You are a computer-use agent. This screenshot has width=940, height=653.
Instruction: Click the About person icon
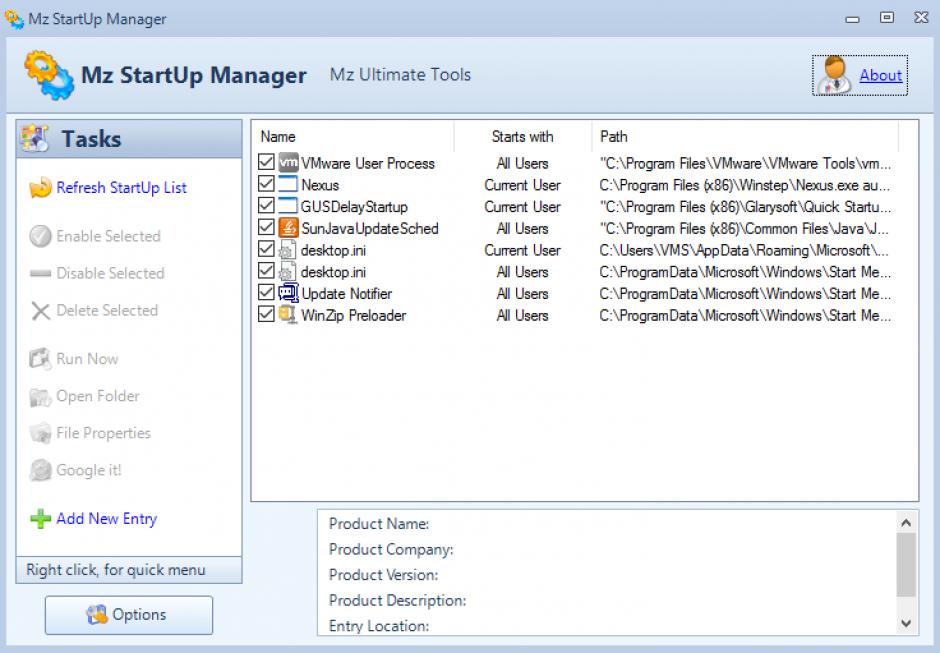point(835,75)
